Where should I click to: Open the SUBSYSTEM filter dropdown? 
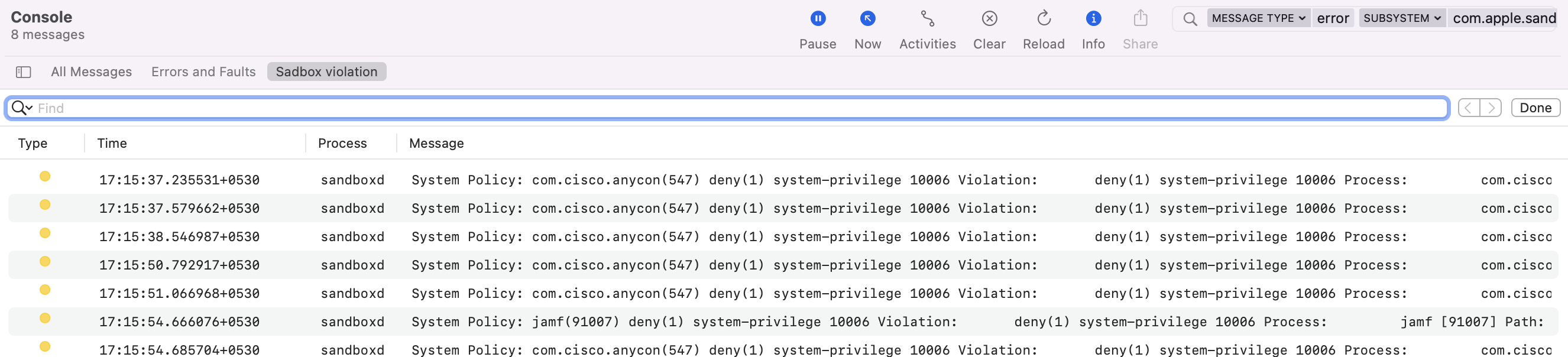[x=1402, y=18]
